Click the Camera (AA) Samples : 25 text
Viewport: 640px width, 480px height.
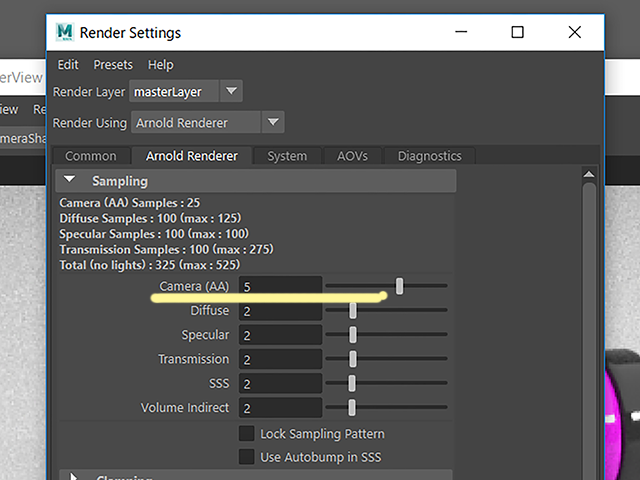tap(130, 202)
